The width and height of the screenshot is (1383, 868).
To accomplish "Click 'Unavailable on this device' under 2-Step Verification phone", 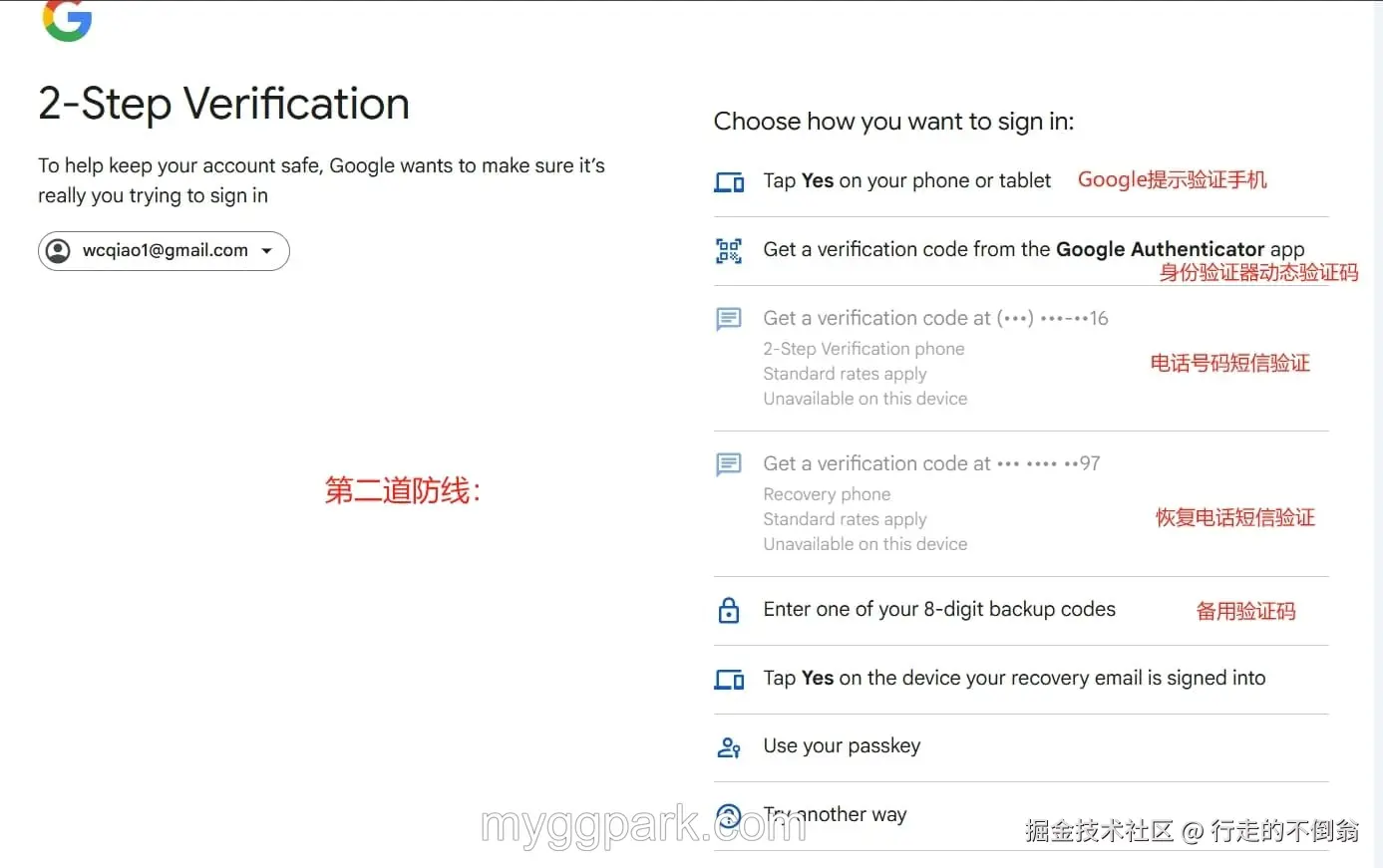I will pos(864,399).
